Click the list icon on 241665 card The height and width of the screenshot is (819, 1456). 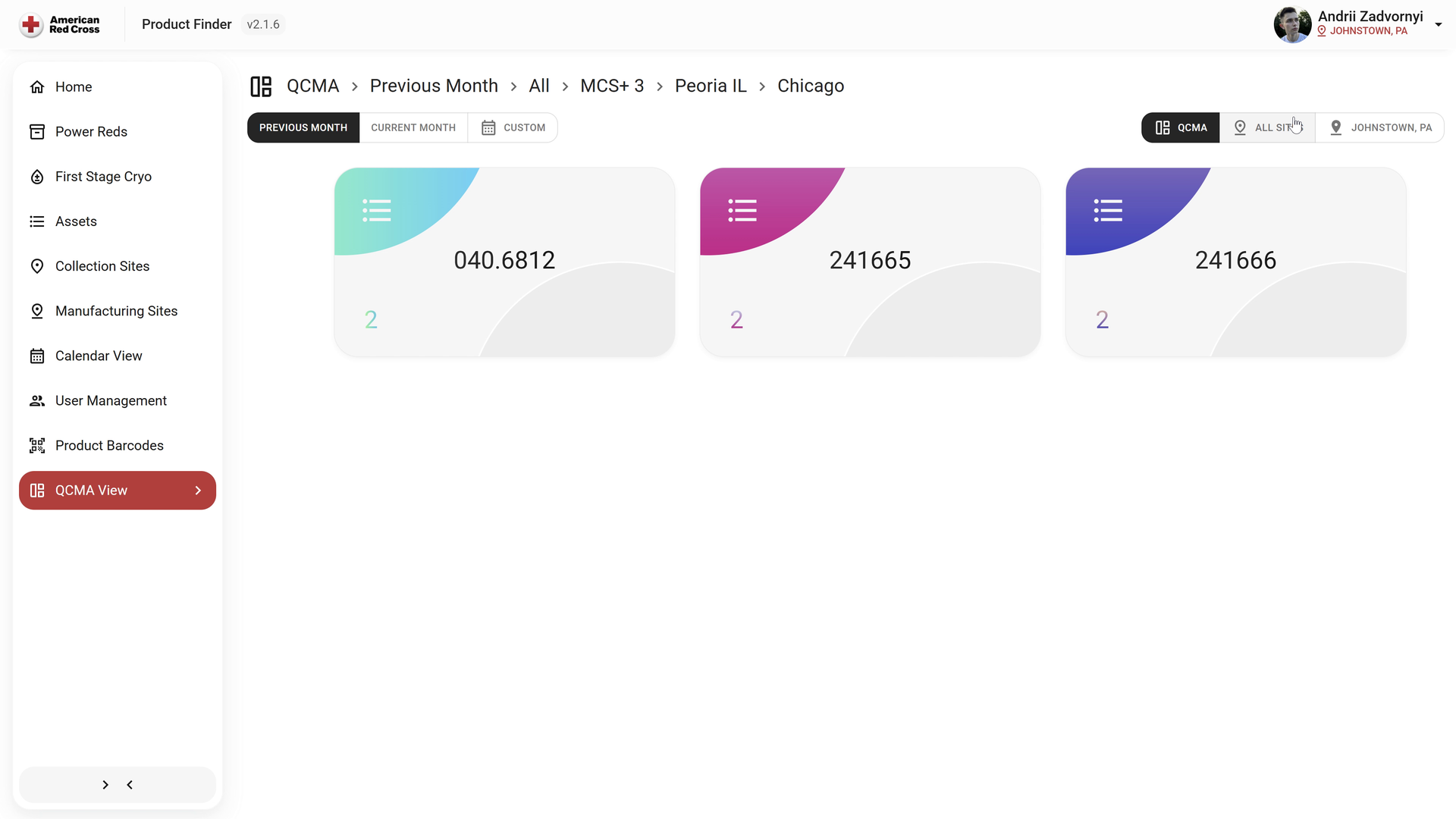click(742, 210)
